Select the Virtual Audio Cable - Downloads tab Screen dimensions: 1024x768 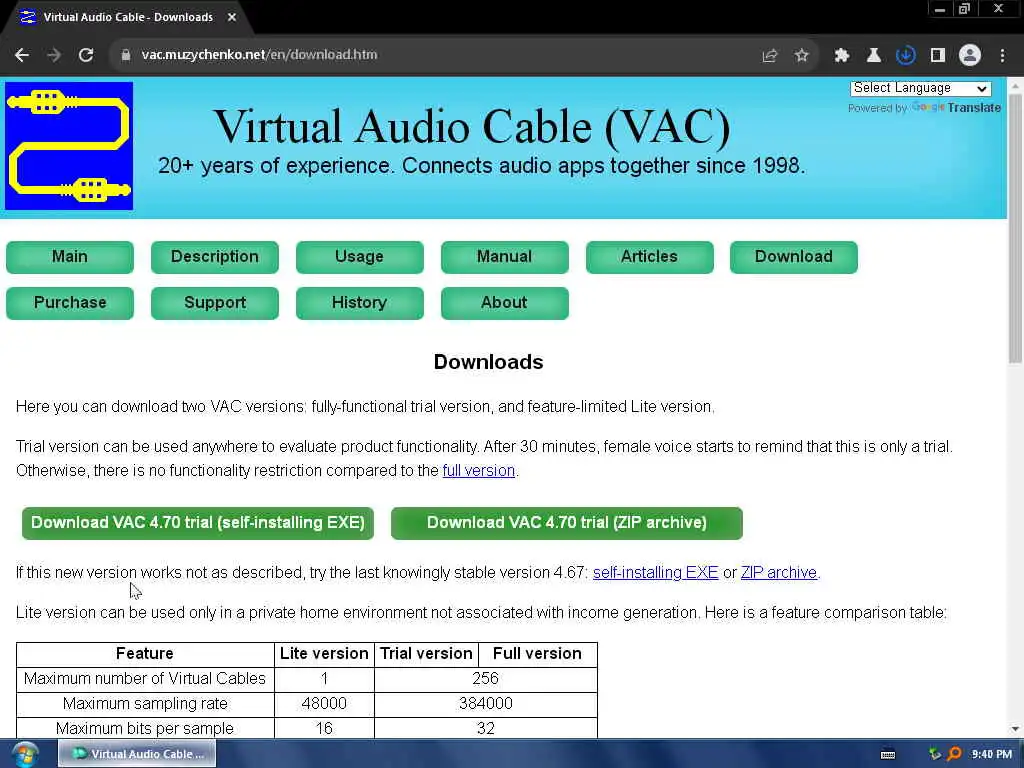[x=127, y=17]
